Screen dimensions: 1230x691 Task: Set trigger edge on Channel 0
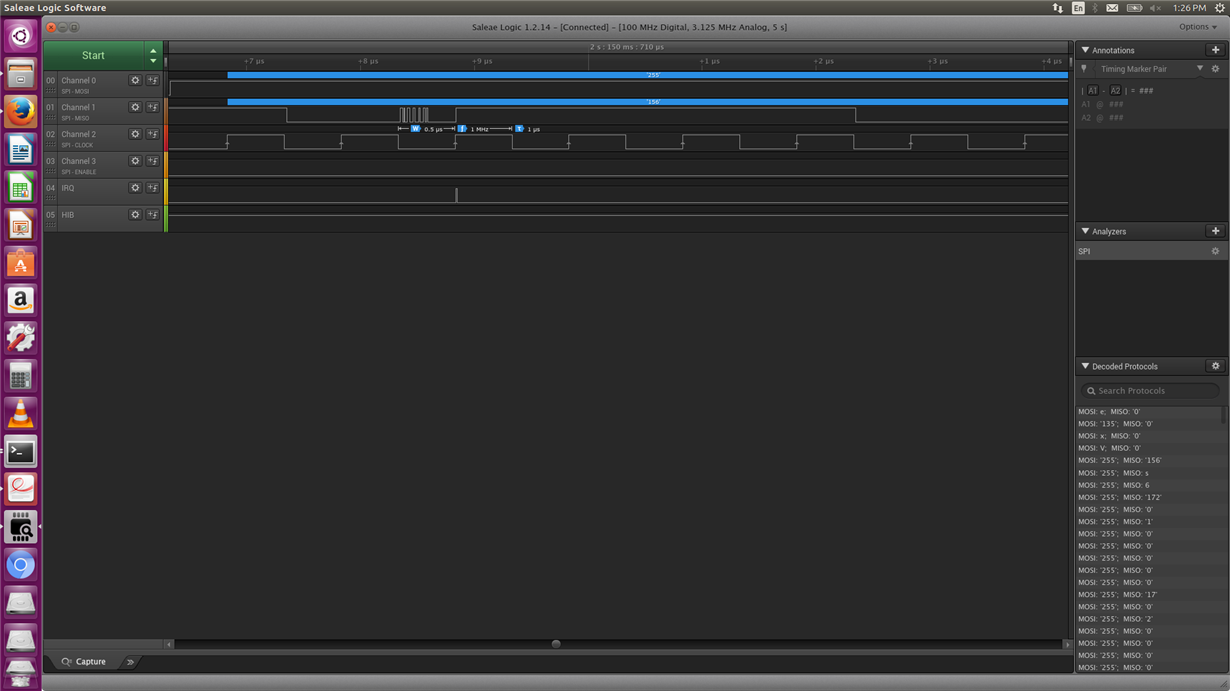153,80
